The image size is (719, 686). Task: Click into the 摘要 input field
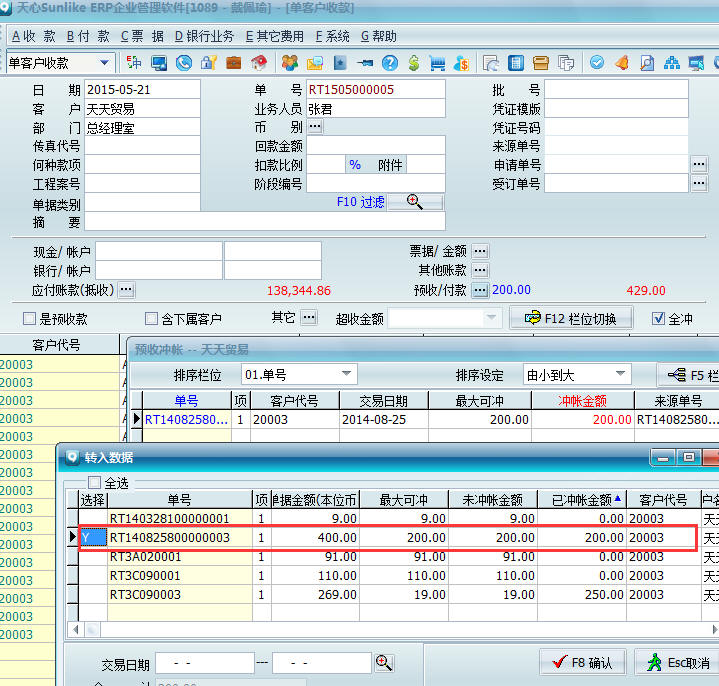pos(265,221)
